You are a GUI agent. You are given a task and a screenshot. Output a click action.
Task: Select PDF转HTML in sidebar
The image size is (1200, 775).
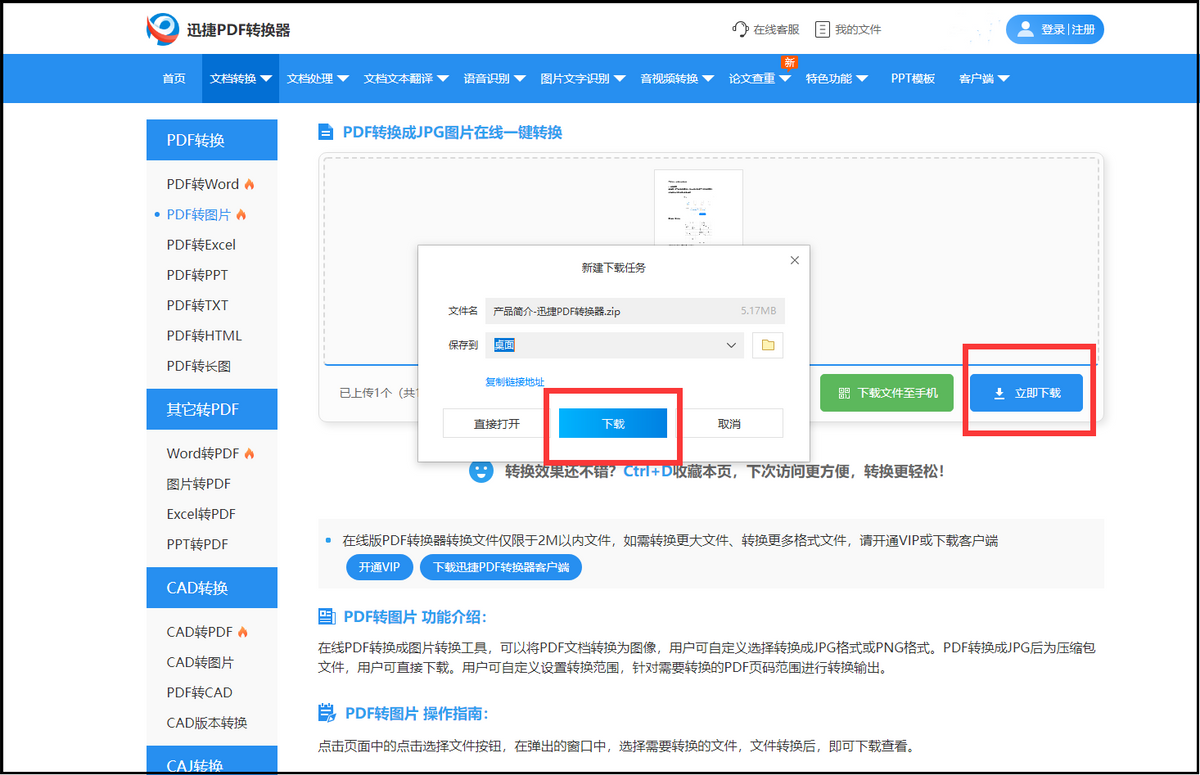pos(204,335)
